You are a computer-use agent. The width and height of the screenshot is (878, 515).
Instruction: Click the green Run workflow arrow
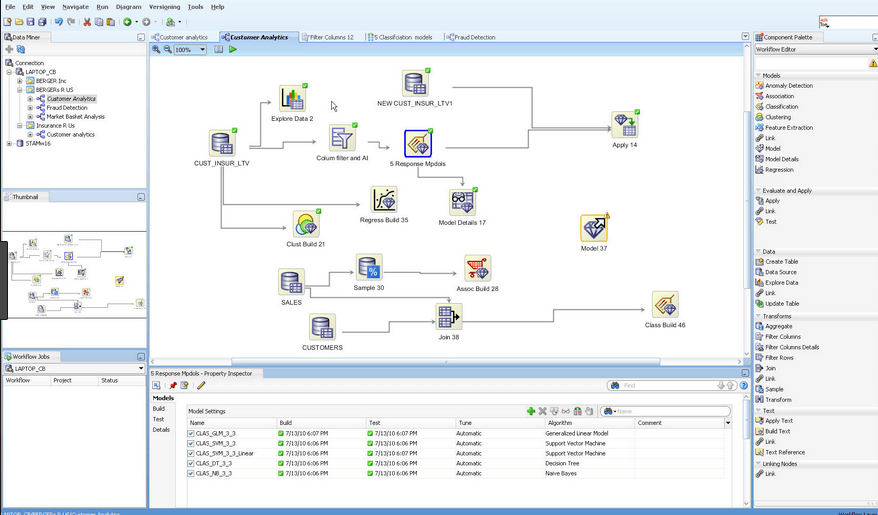(x=233, y=49)
